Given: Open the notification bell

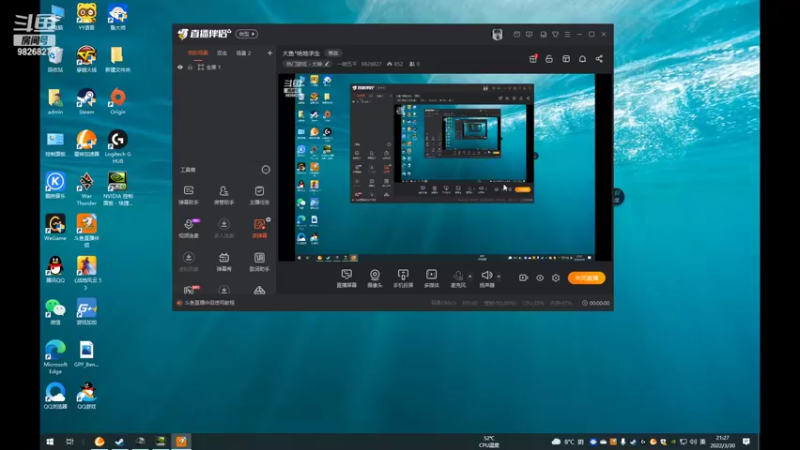Looking at the screenshot, I should point(582,59).
